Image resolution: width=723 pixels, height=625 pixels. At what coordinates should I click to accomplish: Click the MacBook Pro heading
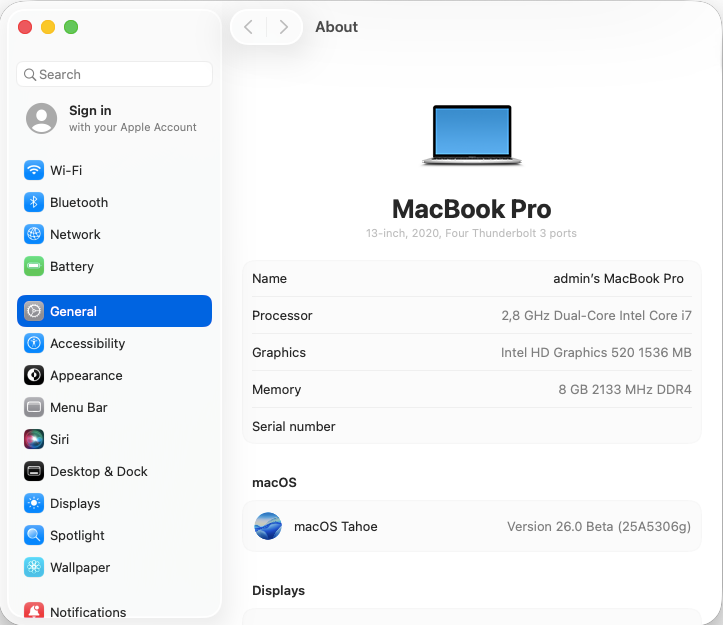tap(471, 209)
